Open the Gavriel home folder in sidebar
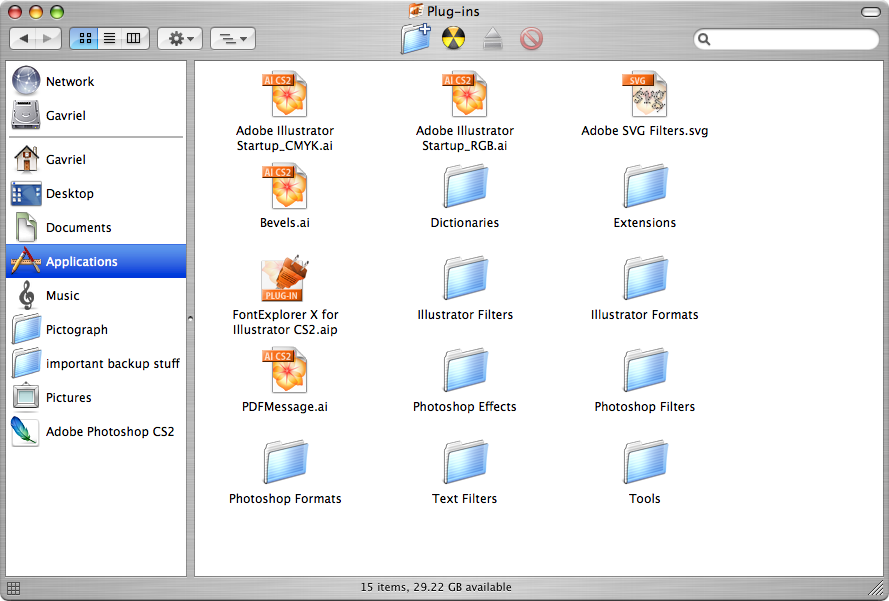The width and height of the screenshot is (889, 601). tap(96, 159)
